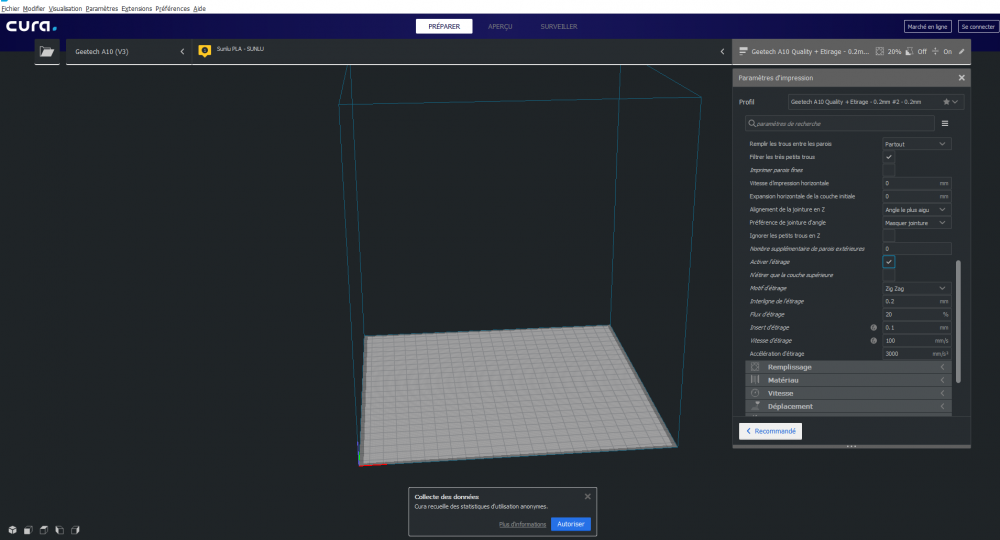Toggle Filtrer les très petits trous checkbox
The width and height of the screenshot is (1000, 540).
pyautogui.click(x=889, y=157)
